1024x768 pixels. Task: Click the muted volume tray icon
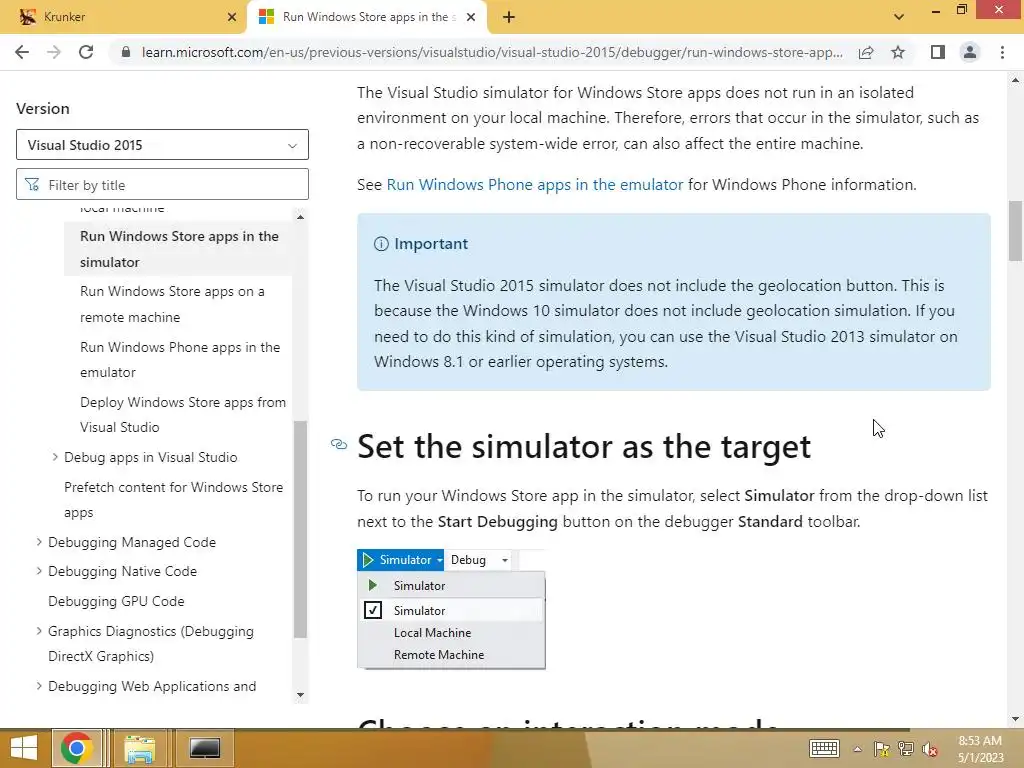tap(930, 749)
